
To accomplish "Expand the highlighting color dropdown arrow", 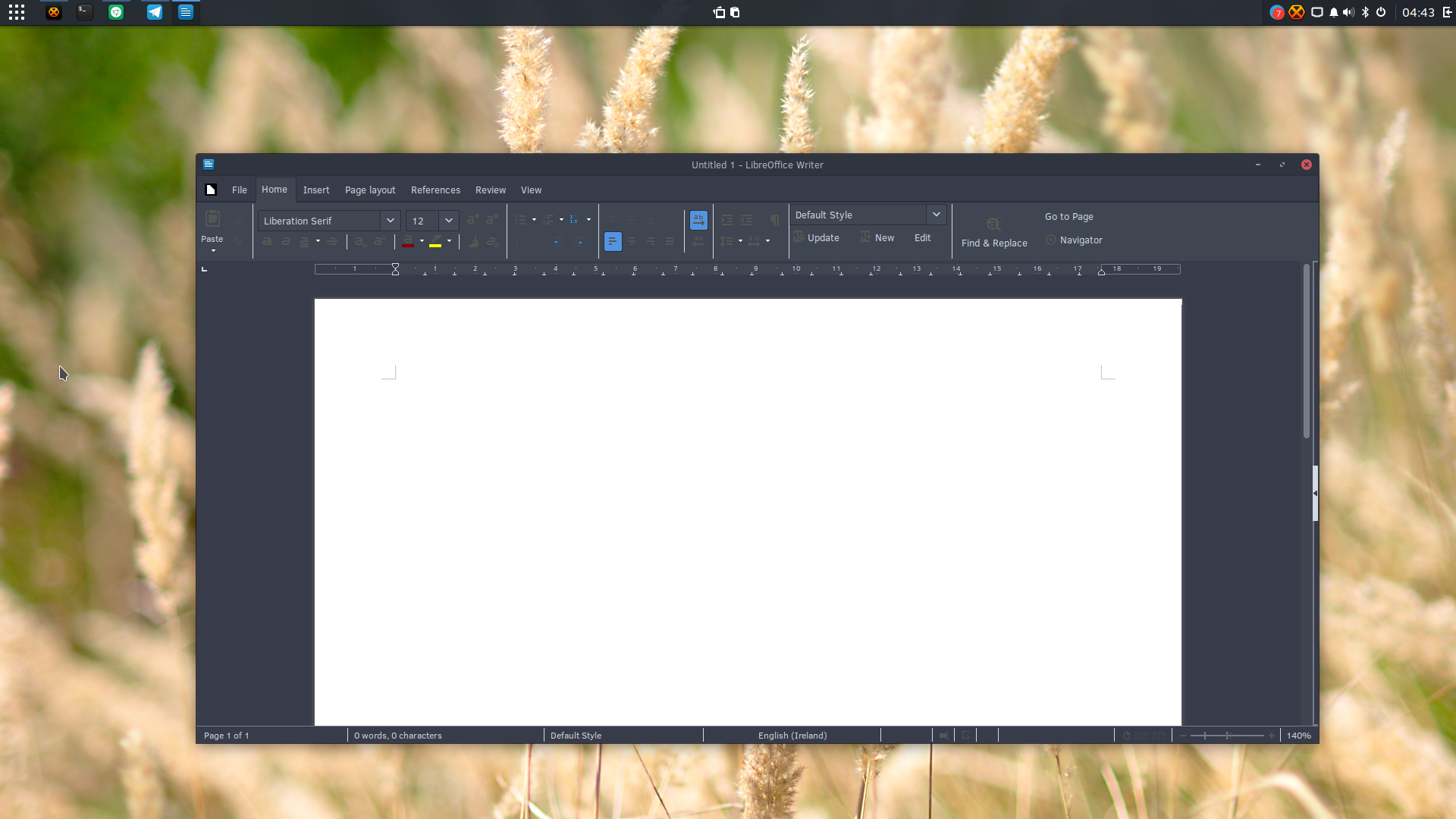I will (x=449, y=241).
